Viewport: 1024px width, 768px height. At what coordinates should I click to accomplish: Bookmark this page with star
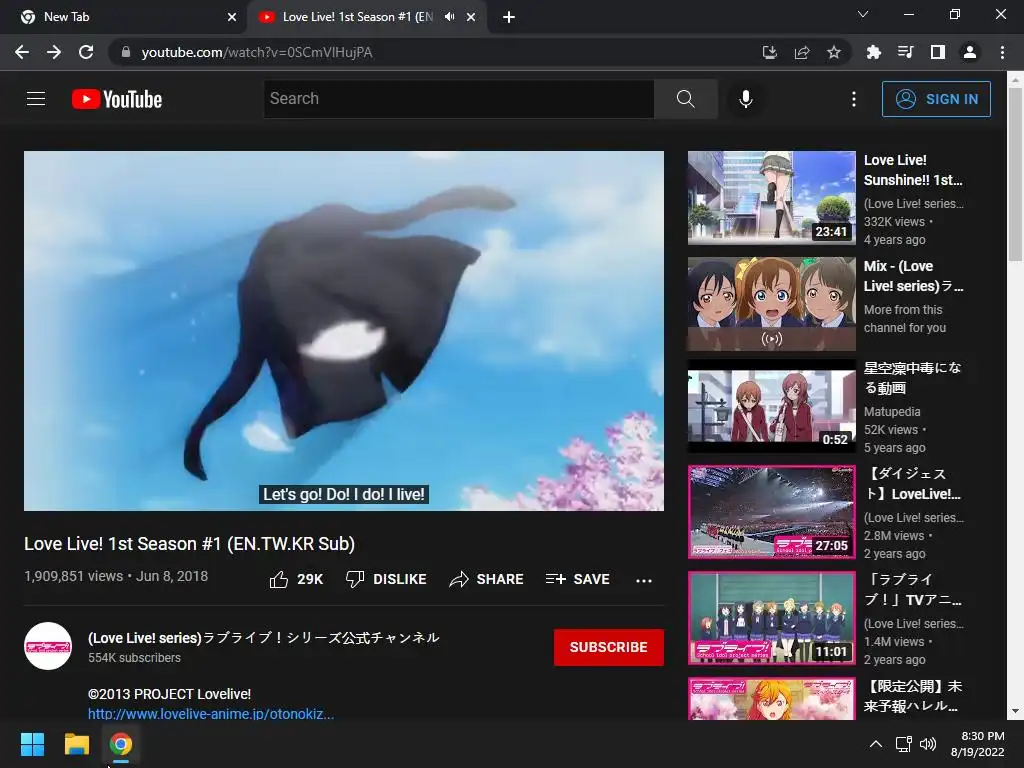(x=834, y=52)
